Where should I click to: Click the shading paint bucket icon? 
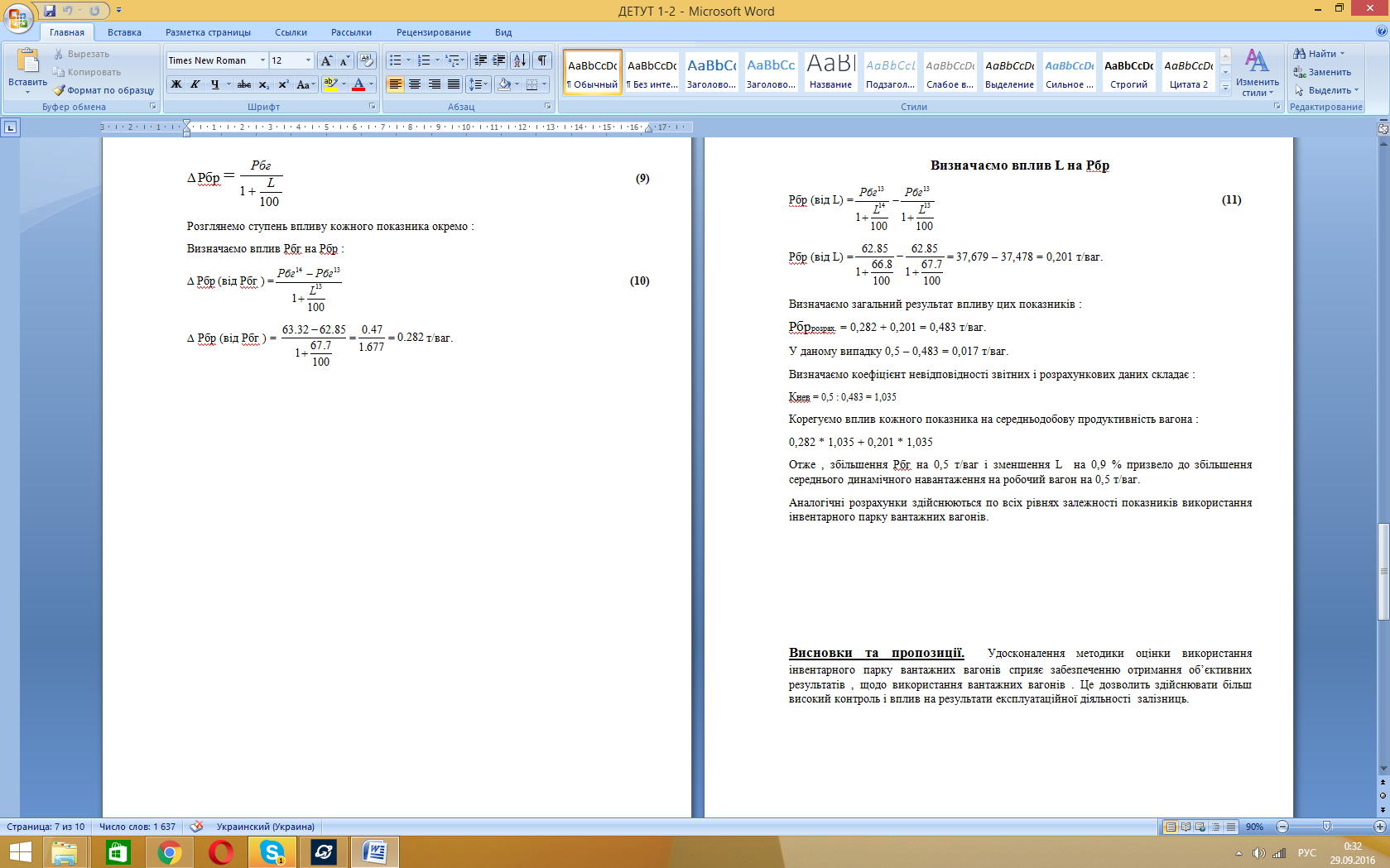[x=504, y=84]
